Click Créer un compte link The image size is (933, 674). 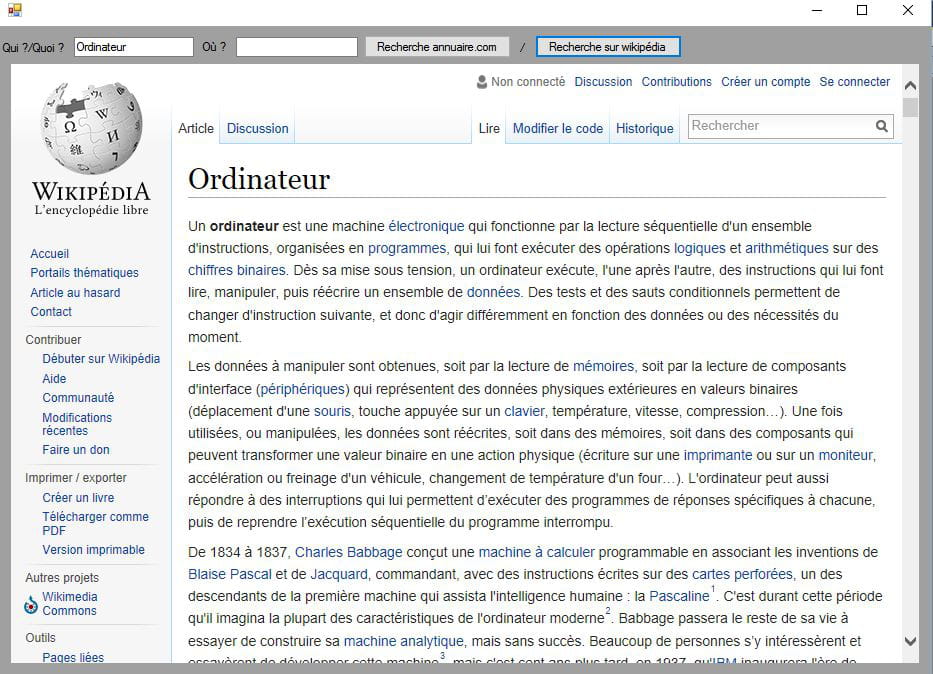pos(765,81)
